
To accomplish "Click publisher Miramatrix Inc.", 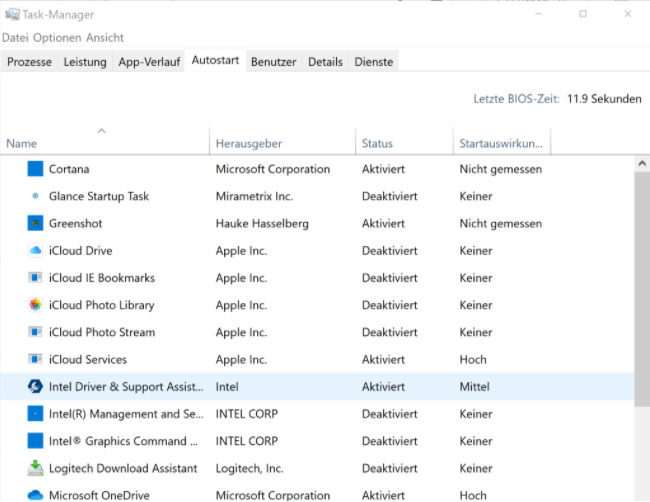I will click(254, 196).
